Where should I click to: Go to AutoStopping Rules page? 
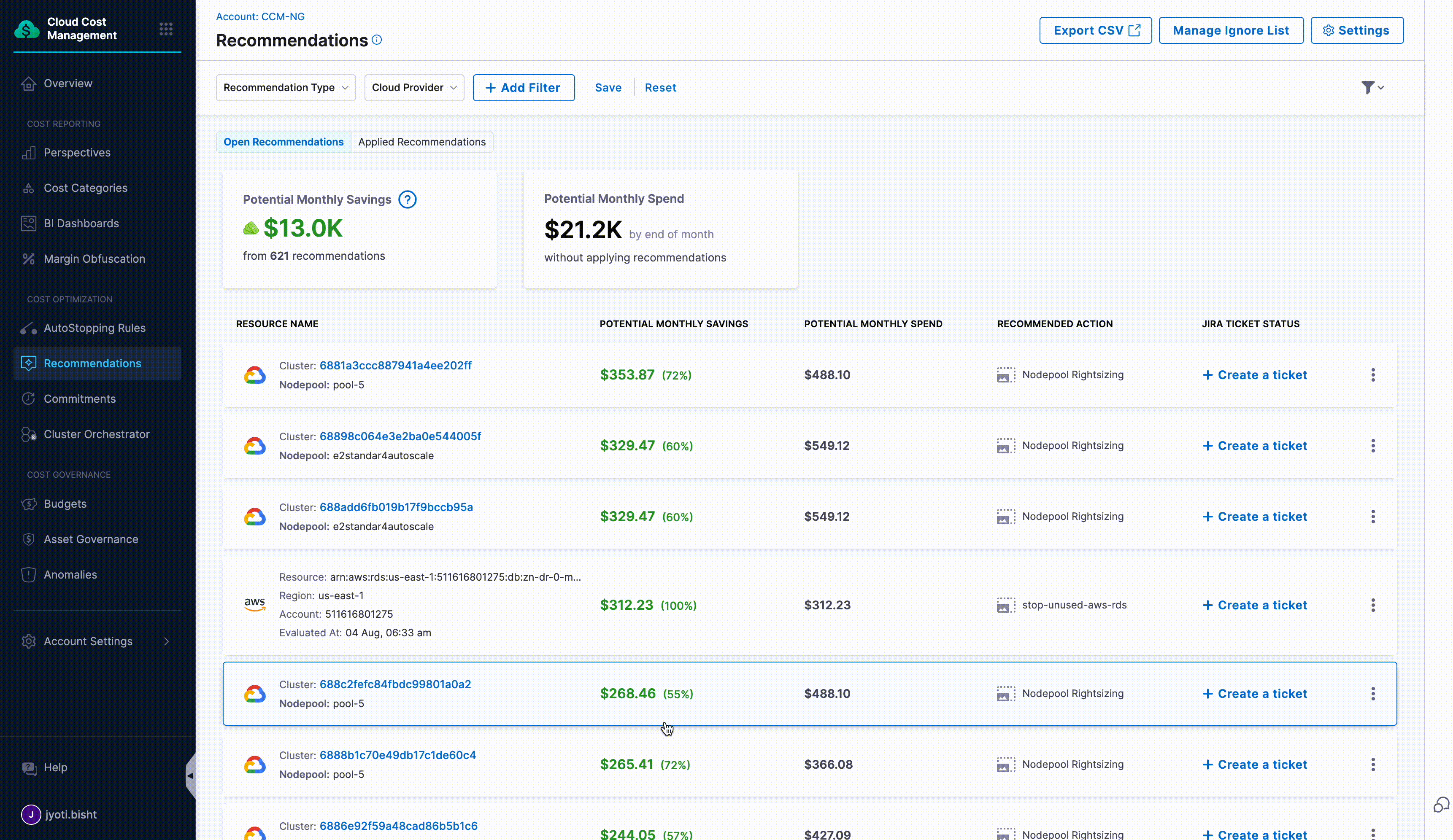[95, 328]
